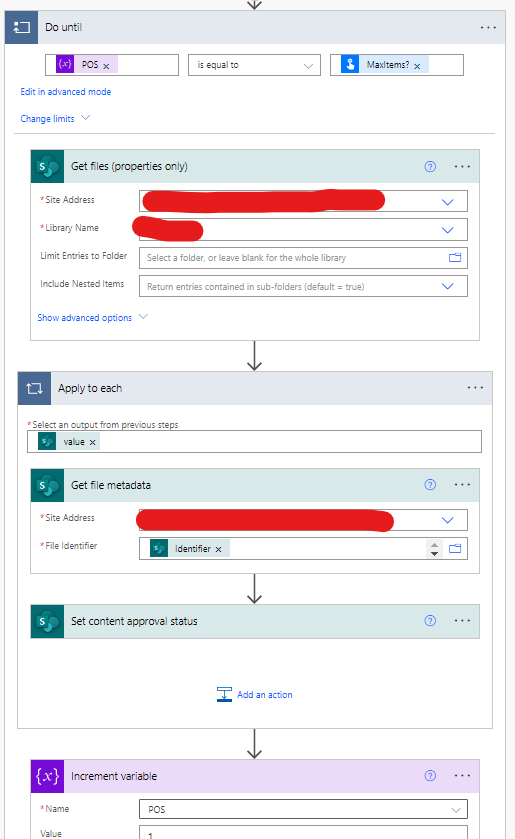
Task: Show advanced options for Get files
Action: click(93, 317)
